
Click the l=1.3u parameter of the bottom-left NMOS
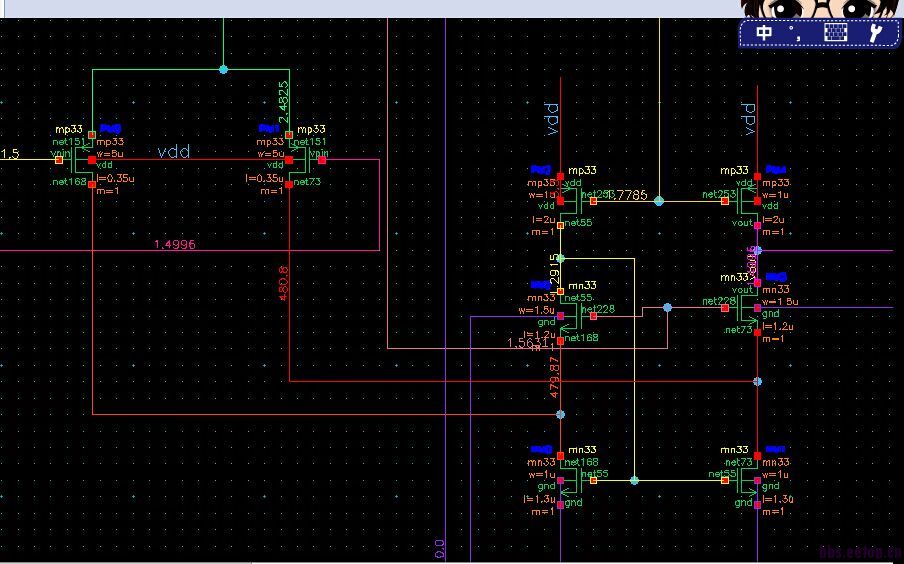click(539, 499)
